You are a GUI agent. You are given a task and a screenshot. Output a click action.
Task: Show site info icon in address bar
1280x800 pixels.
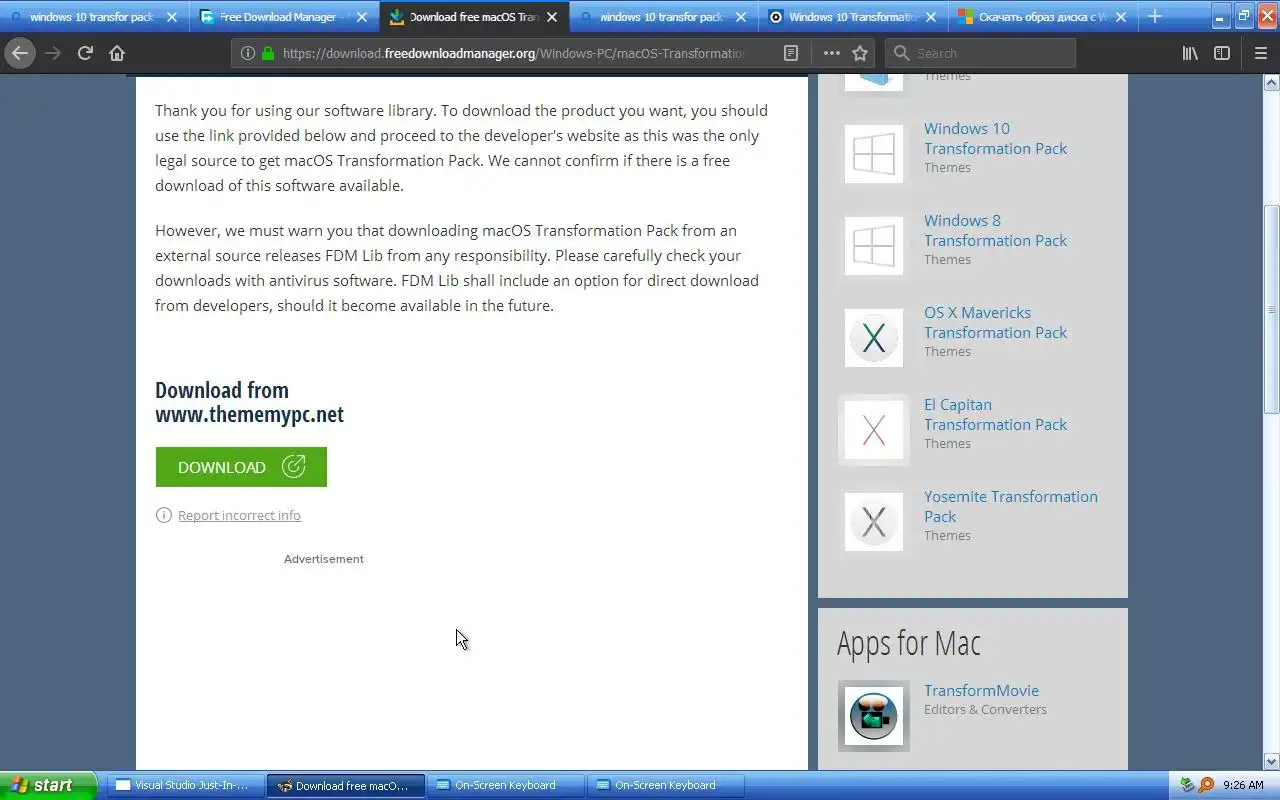[x=248, y=53]
